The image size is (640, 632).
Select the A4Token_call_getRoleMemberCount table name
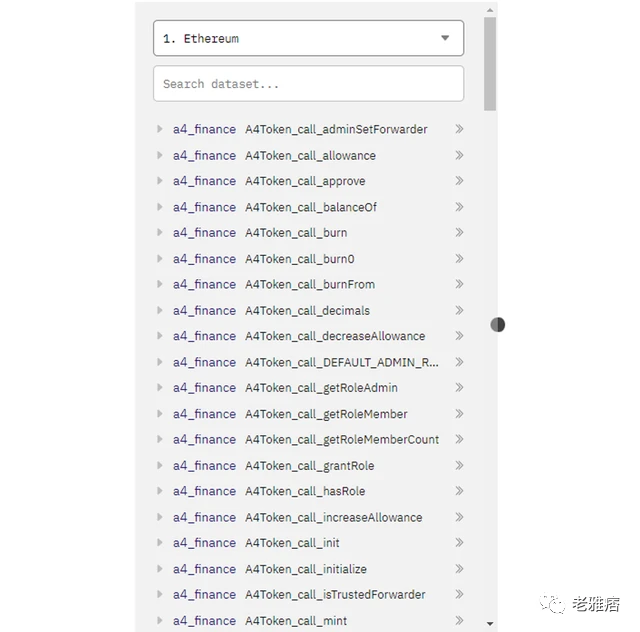(342, 439)
